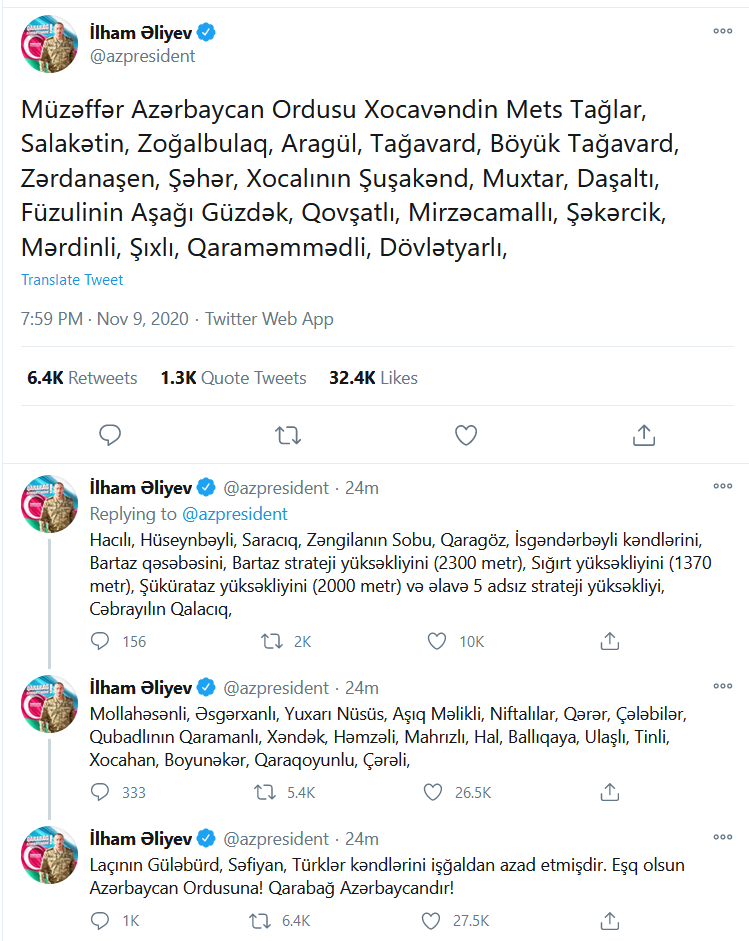Open the 1.3K Quote Tweets list

(x=233, y=378)
